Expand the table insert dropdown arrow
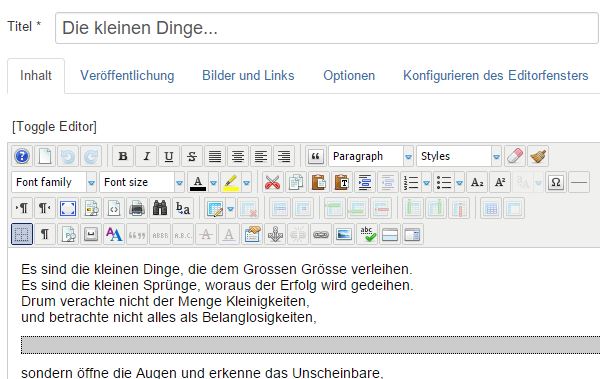600x379 pixels. [x=230, y=208]
